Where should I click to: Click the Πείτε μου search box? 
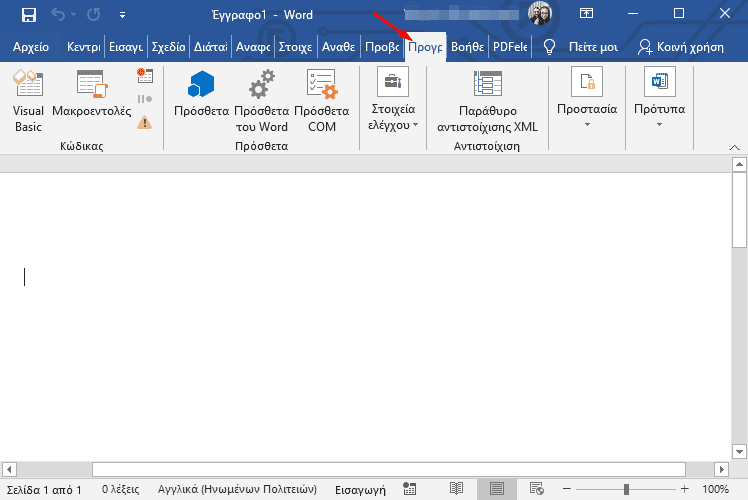coord(593,47)
